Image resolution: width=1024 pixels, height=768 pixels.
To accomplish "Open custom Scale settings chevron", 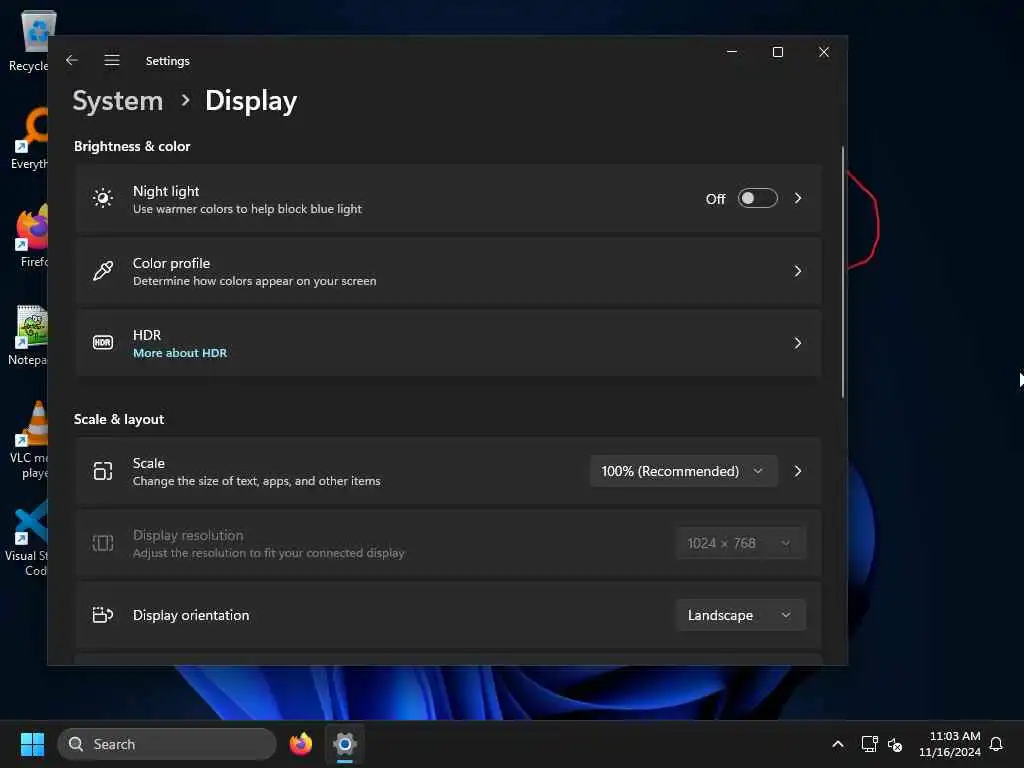I will [797, 471].
